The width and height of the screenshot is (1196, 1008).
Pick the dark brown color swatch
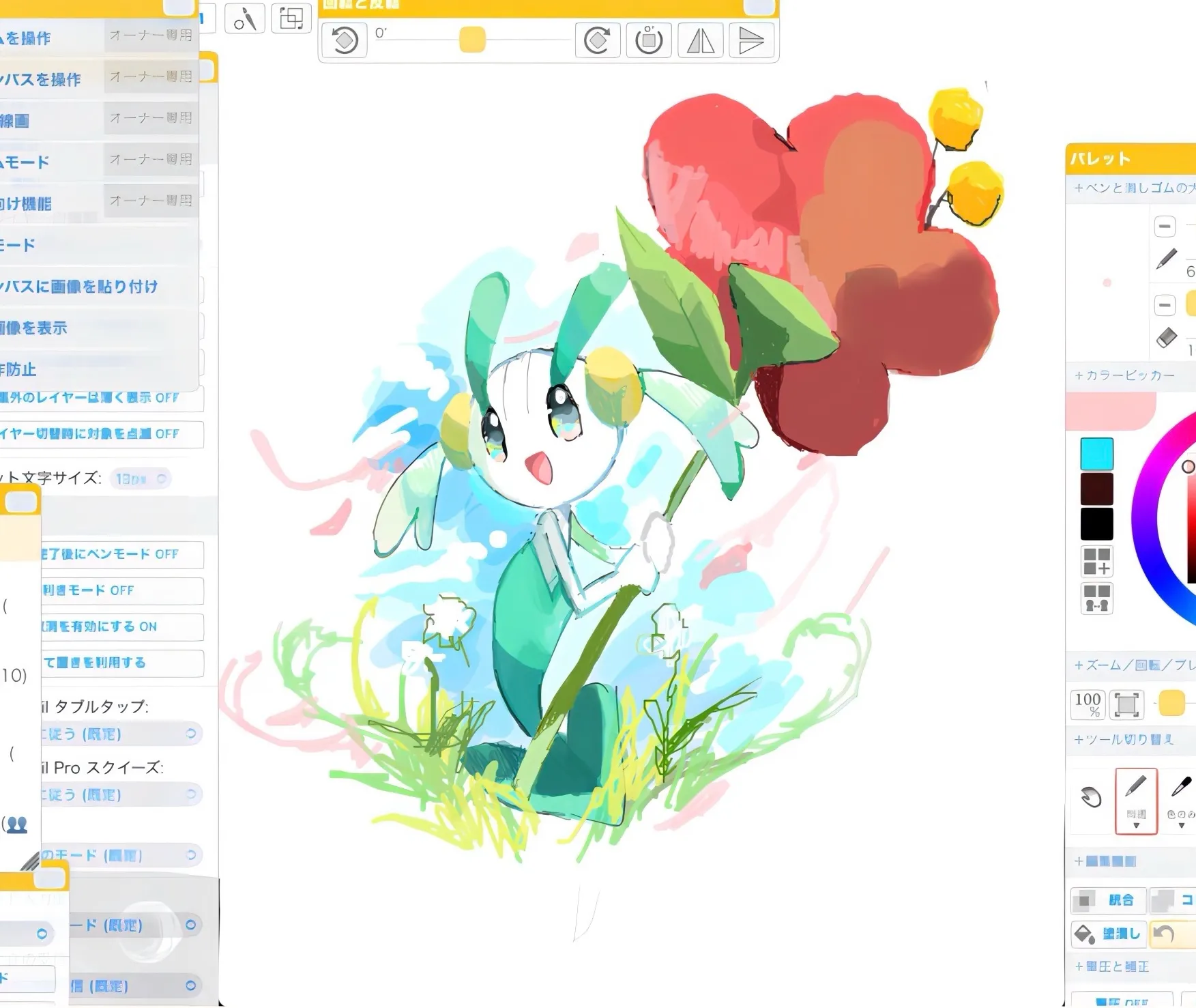(x=1096, y=489)
